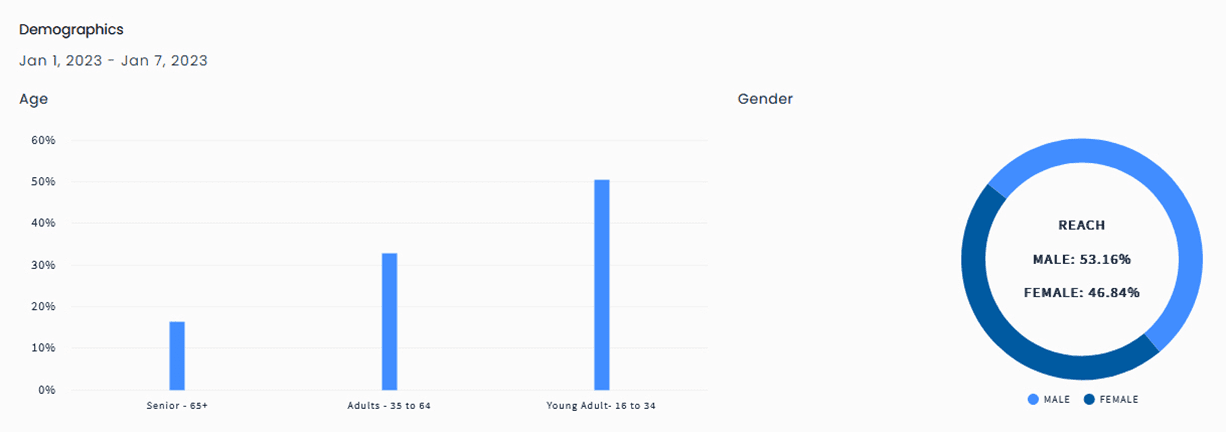1226x432 pixels.
Task: Open the Jan 1 - Jan 7, 2023 date range
Action: (x=113, y=61)
